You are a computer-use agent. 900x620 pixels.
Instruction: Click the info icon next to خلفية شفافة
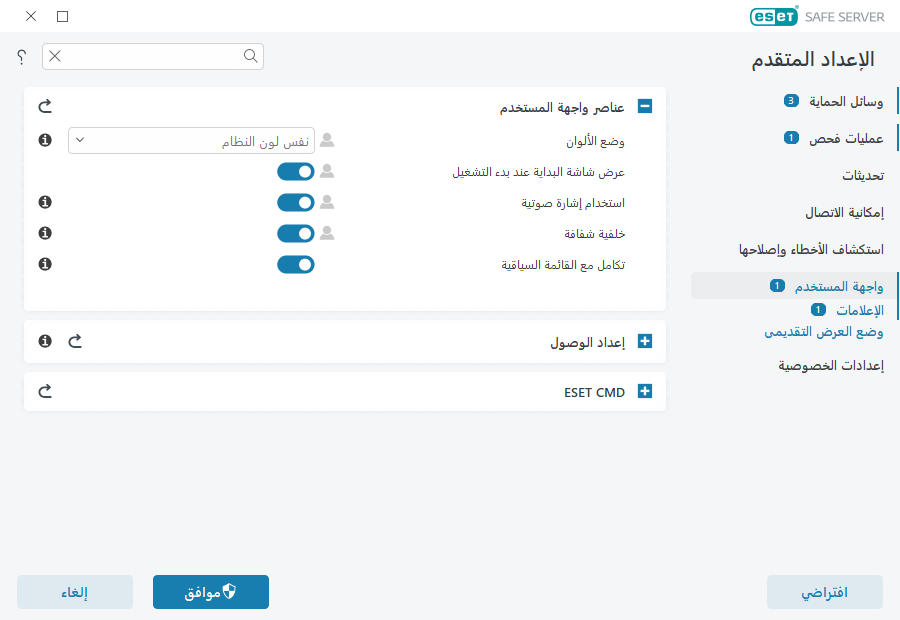click(x=44, y=233)
